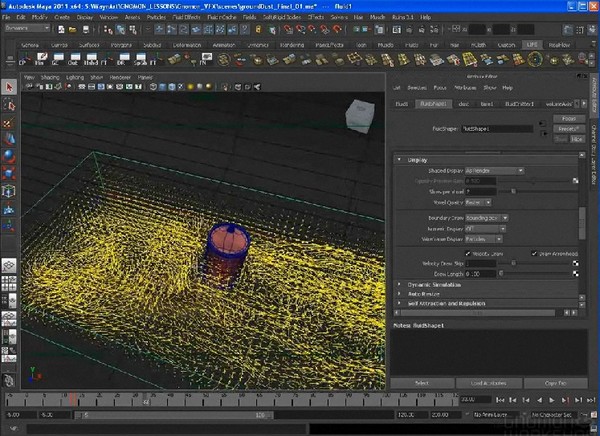Open the viewport Shading menu
The image size is (600, 436).
point(50,77)
